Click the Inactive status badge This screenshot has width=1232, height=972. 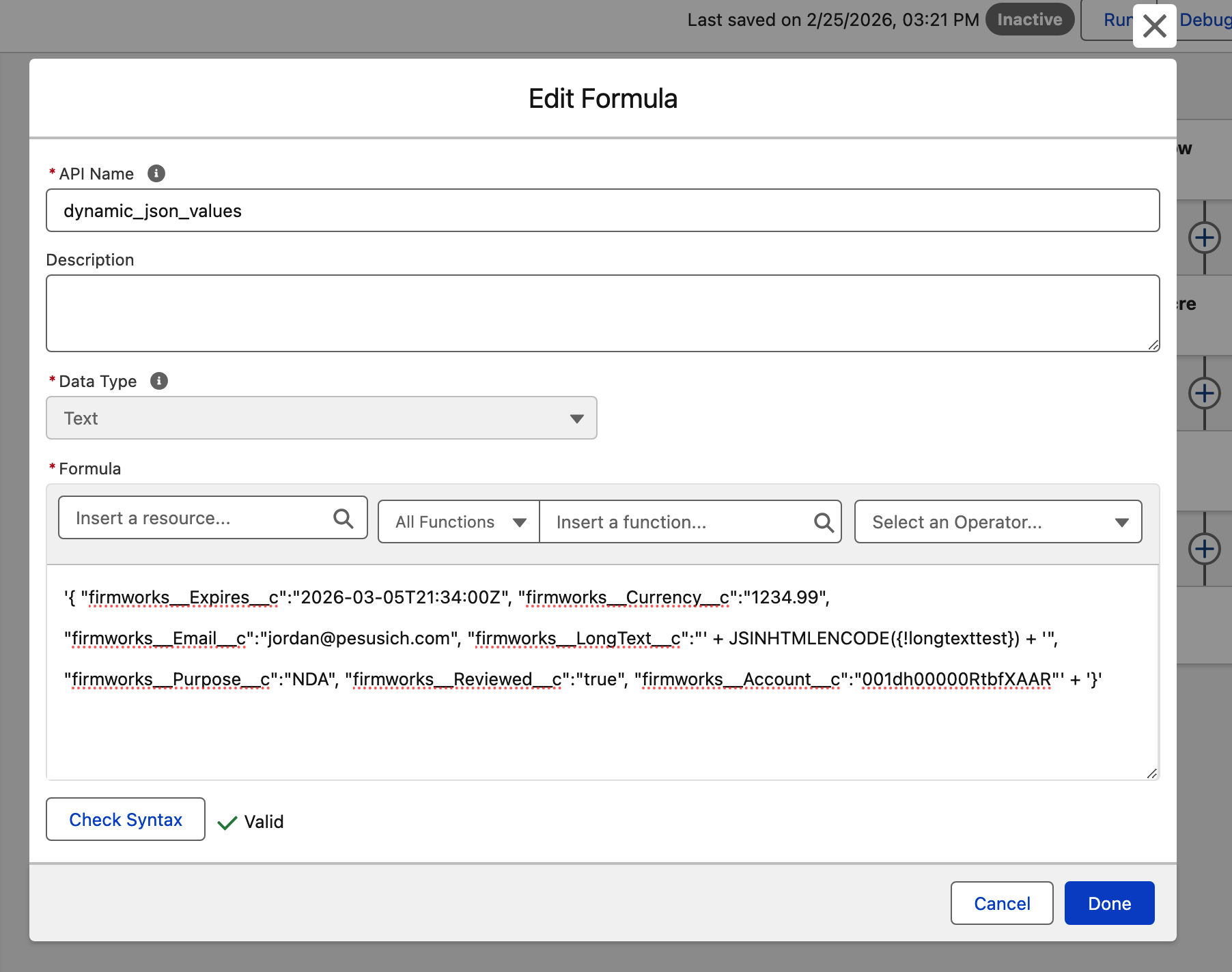pyautogui.click(x=1029, y=19)
